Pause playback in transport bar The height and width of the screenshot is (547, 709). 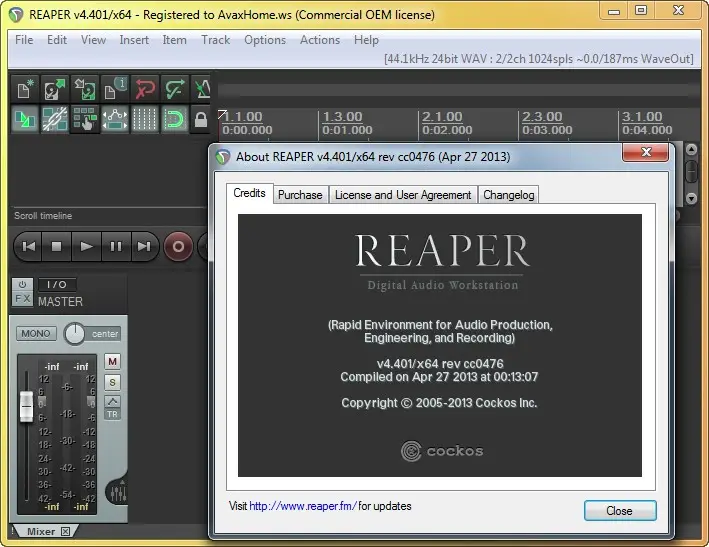coord(116,246)
